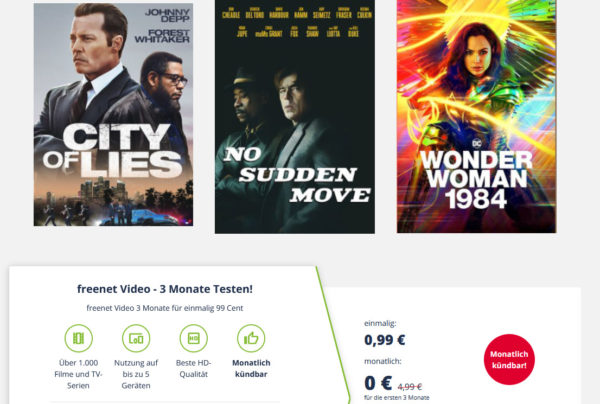Screen dimensions: 600x404
Task: Click the 0 € monthly price
Action: tap(378, 383)
